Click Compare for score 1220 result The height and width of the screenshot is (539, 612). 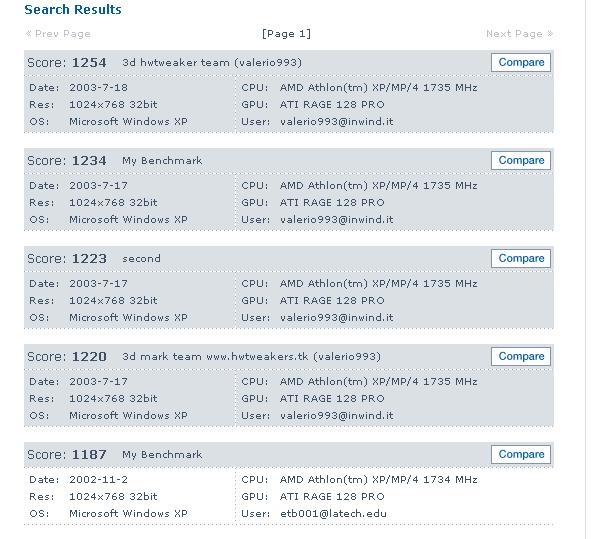coord(521,356)
